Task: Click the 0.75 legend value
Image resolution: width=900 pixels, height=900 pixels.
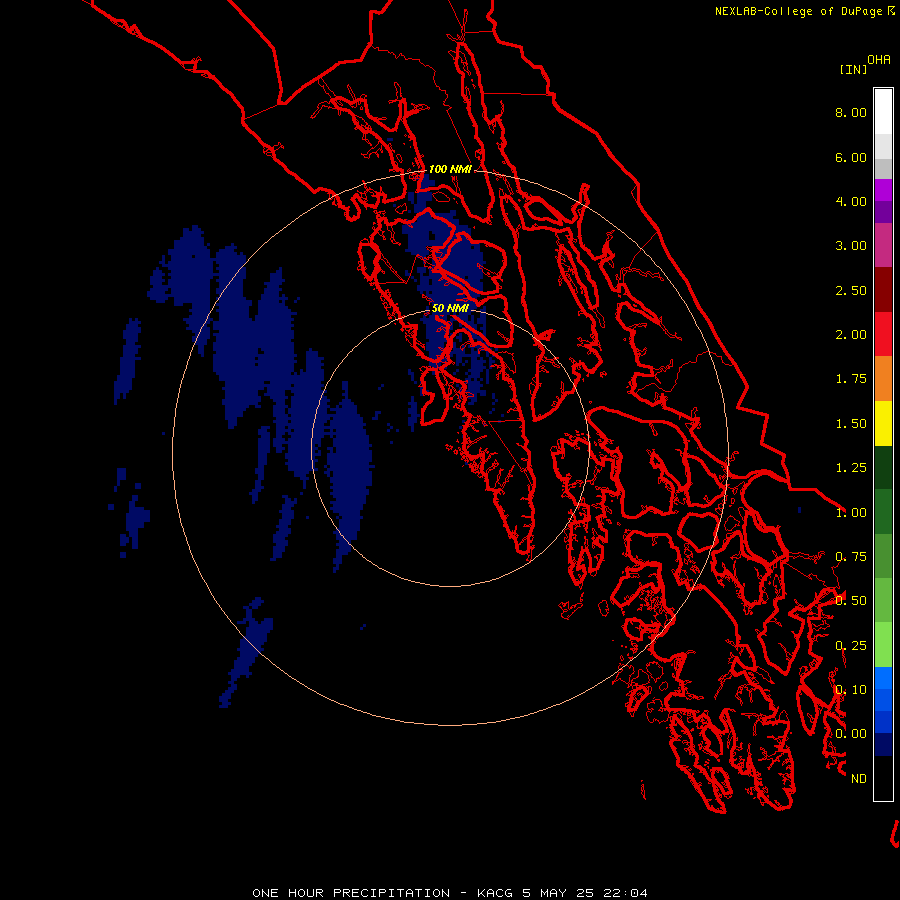Action: 851,557
